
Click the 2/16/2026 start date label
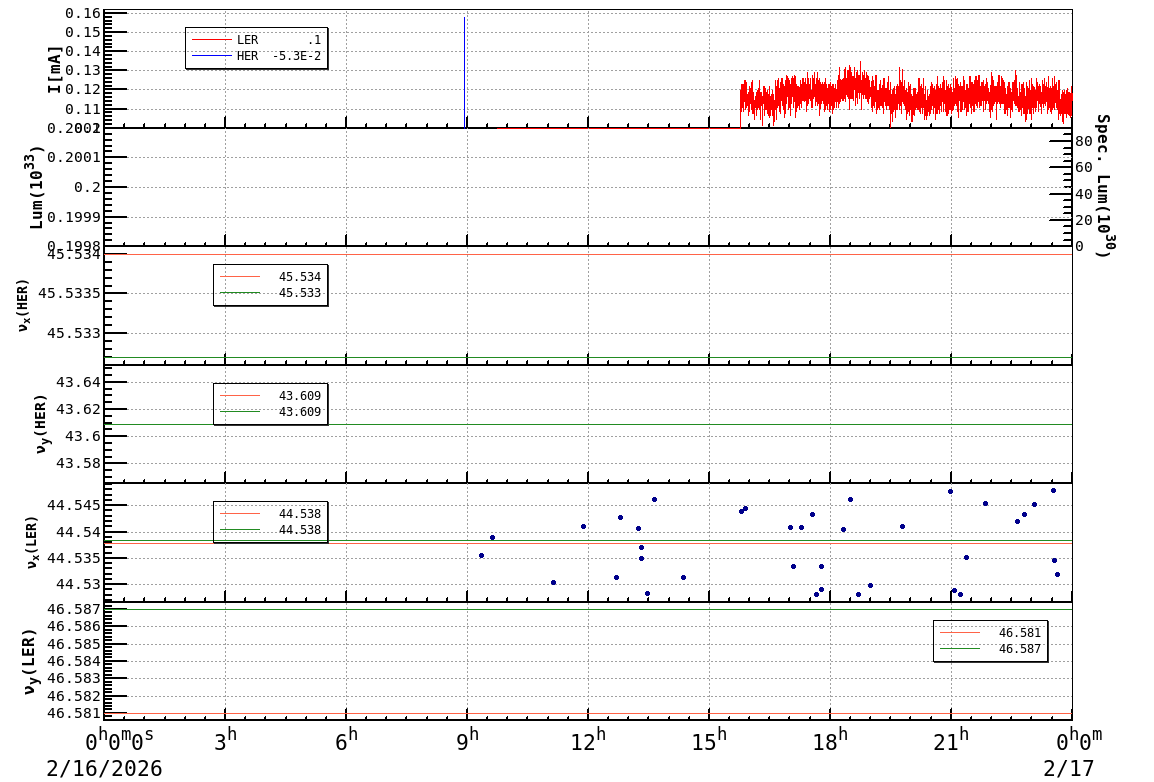(104, 768)
